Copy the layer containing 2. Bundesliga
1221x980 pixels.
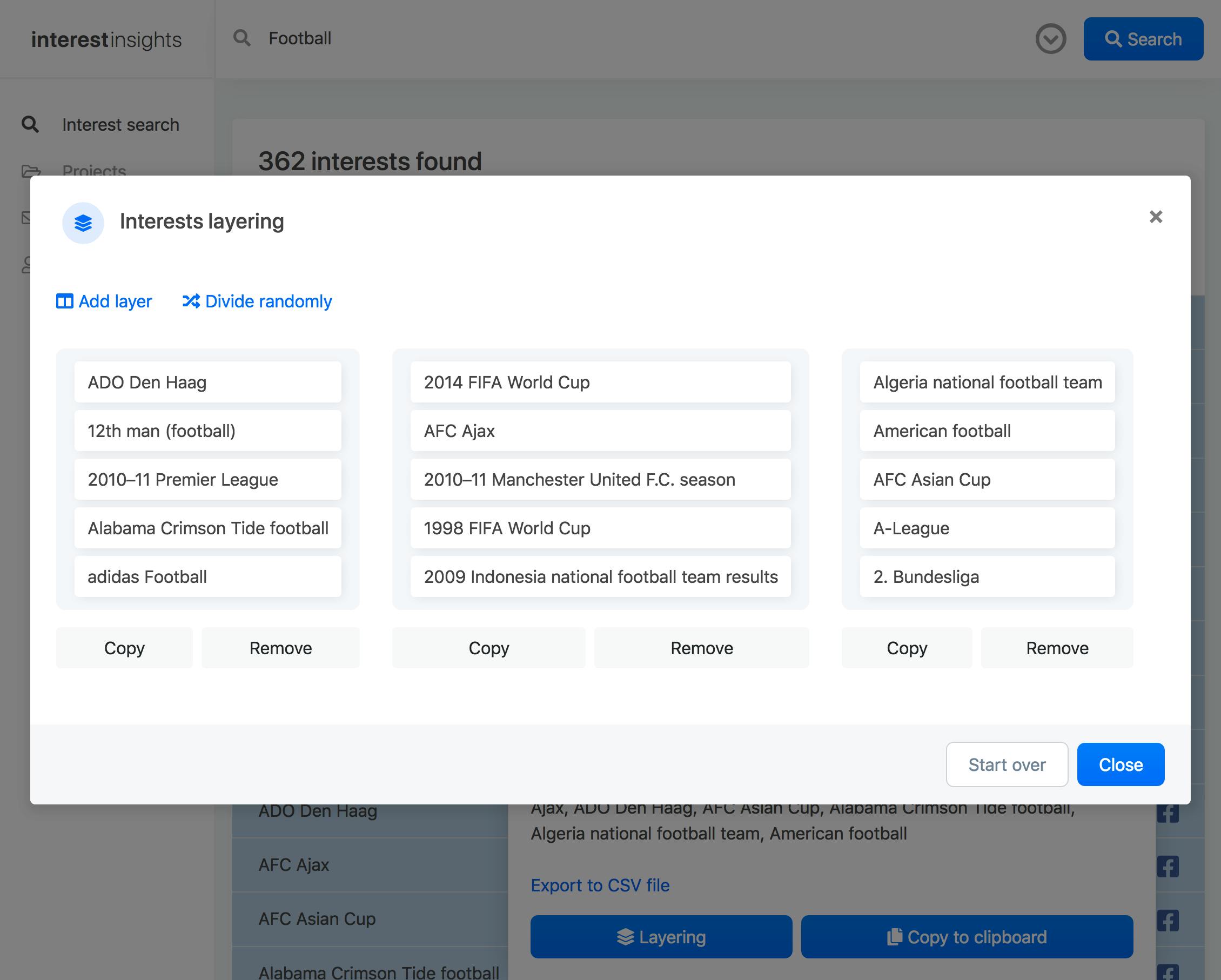coord(907,648)
